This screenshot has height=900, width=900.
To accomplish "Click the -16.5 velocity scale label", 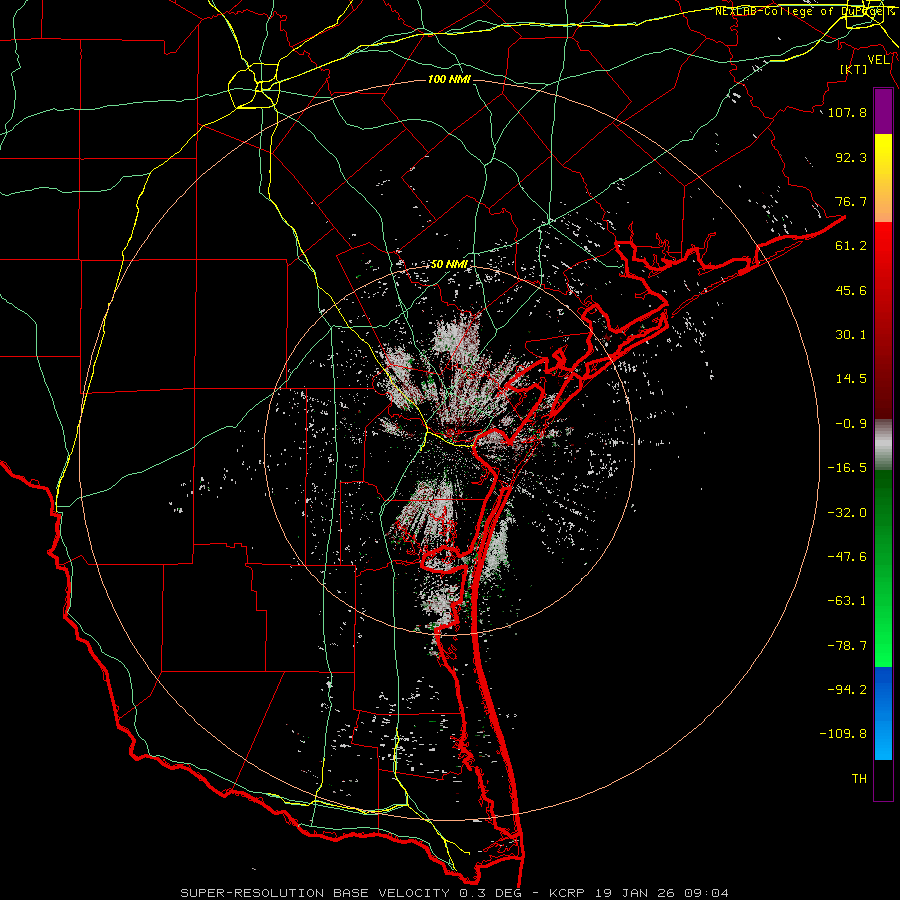I will click(x=847, y=468).
